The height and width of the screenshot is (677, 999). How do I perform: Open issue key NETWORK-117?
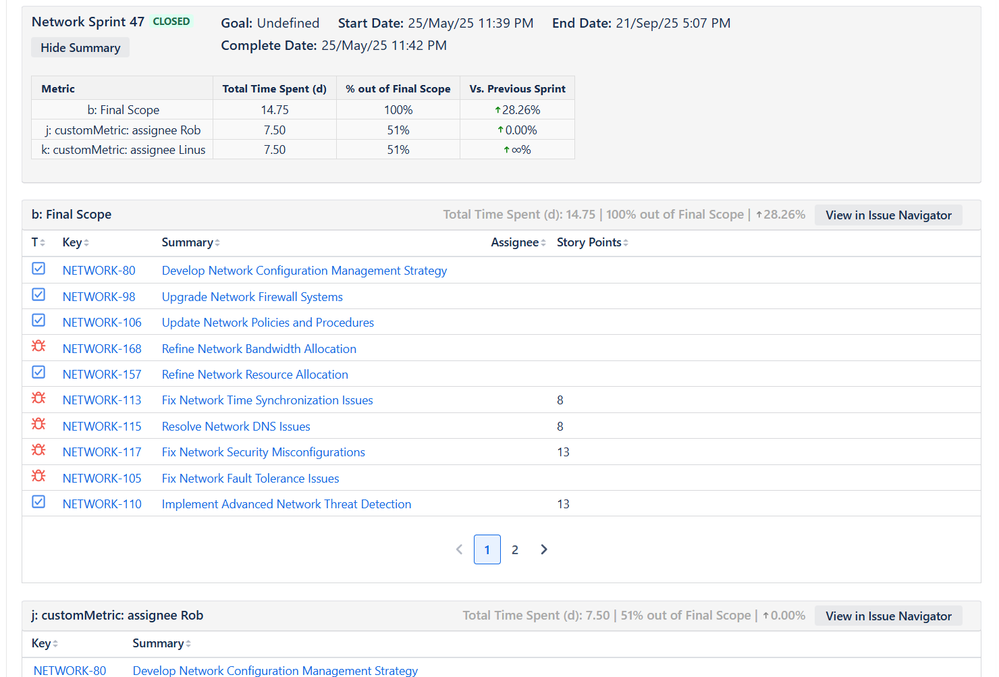(102, 452)
